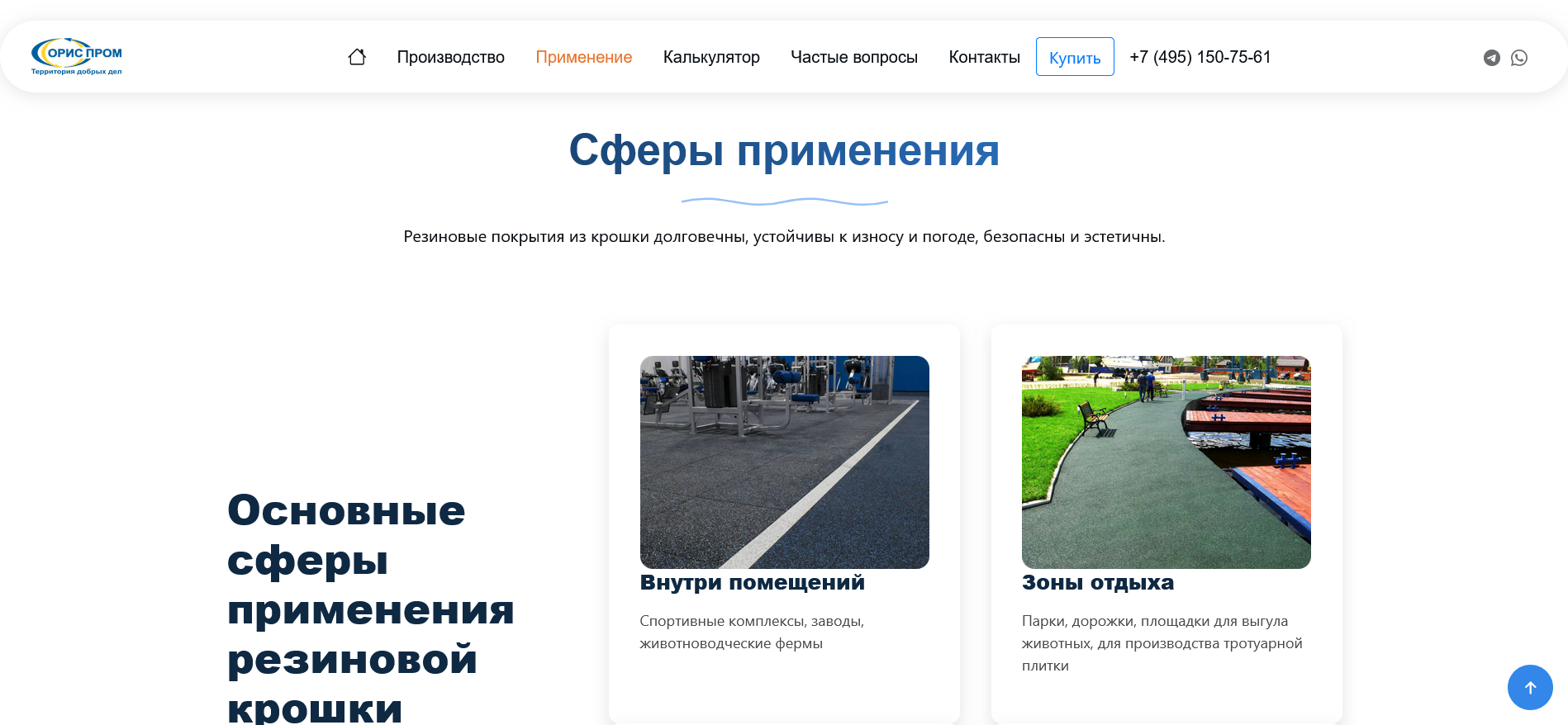Click the ОРИС ПРОМ logo
The width and height of the screenshot is (1568, 725).
pos(76,56)
